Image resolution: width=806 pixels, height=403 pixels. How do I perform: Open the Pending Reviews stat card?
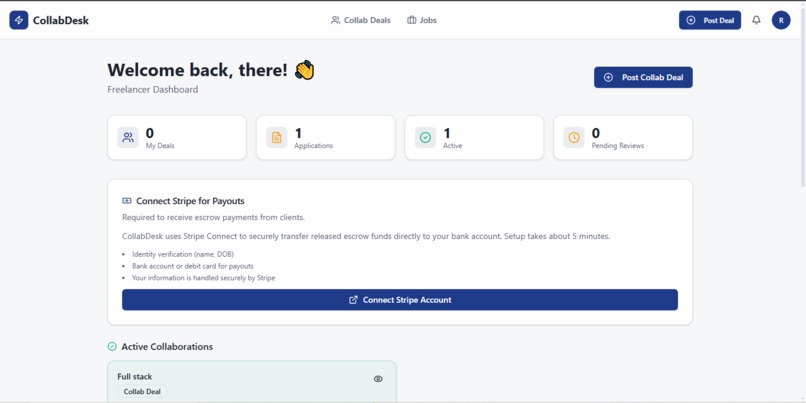coord(623,138)
